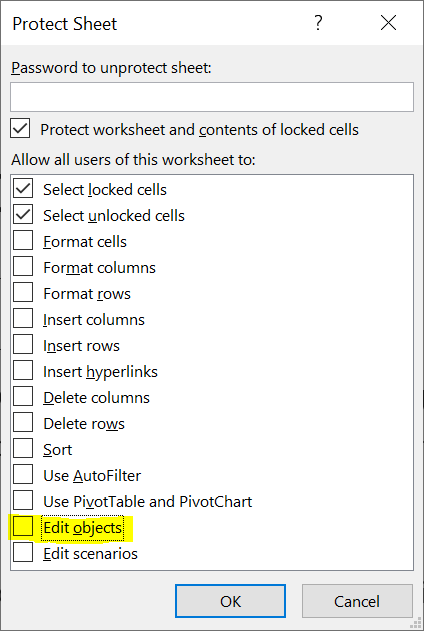Viewport: 424px width, 631px height.
Task: Check the Insert rows option
Action: coord(23,345)
